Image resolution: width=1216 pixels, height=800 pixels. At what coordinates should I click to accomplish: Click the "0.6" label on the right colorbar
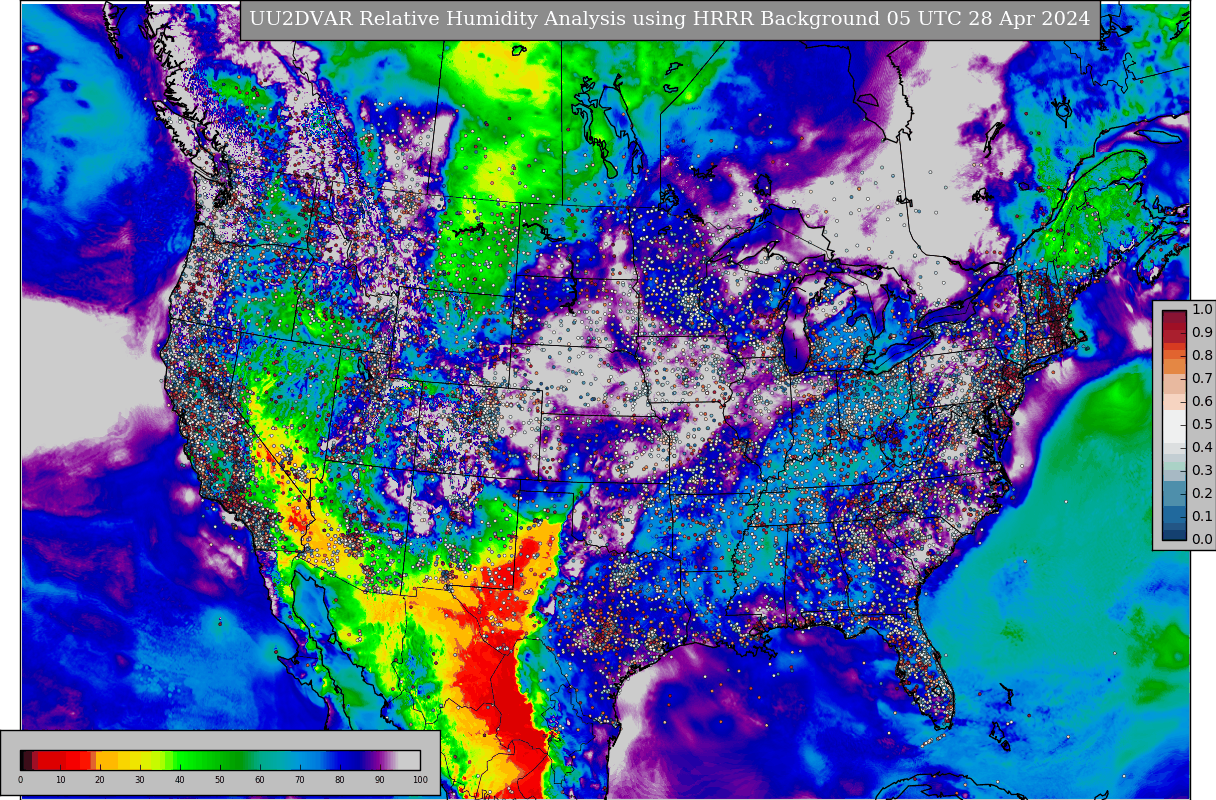[x=1202, y=402]
